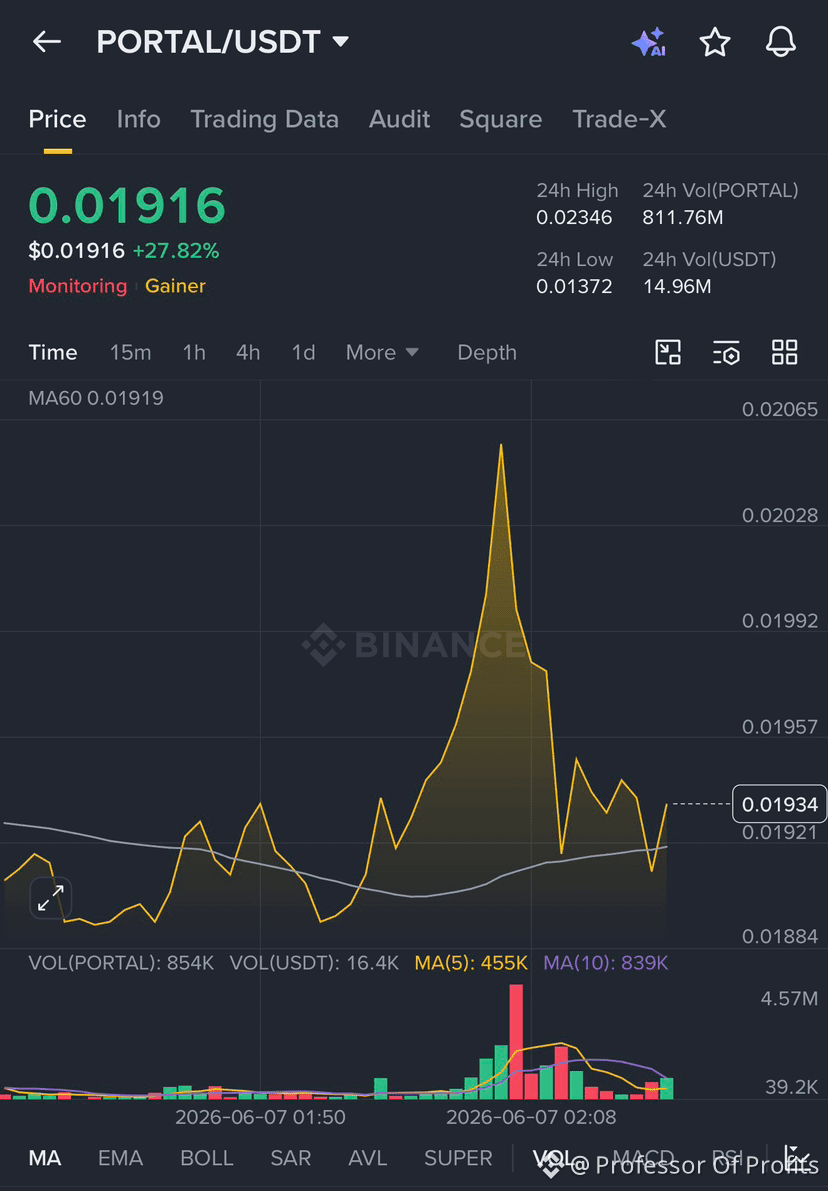Click the 0.02065 price axis label
Image resolution: width=828 pixels, height=1191 pixels.
779,409
